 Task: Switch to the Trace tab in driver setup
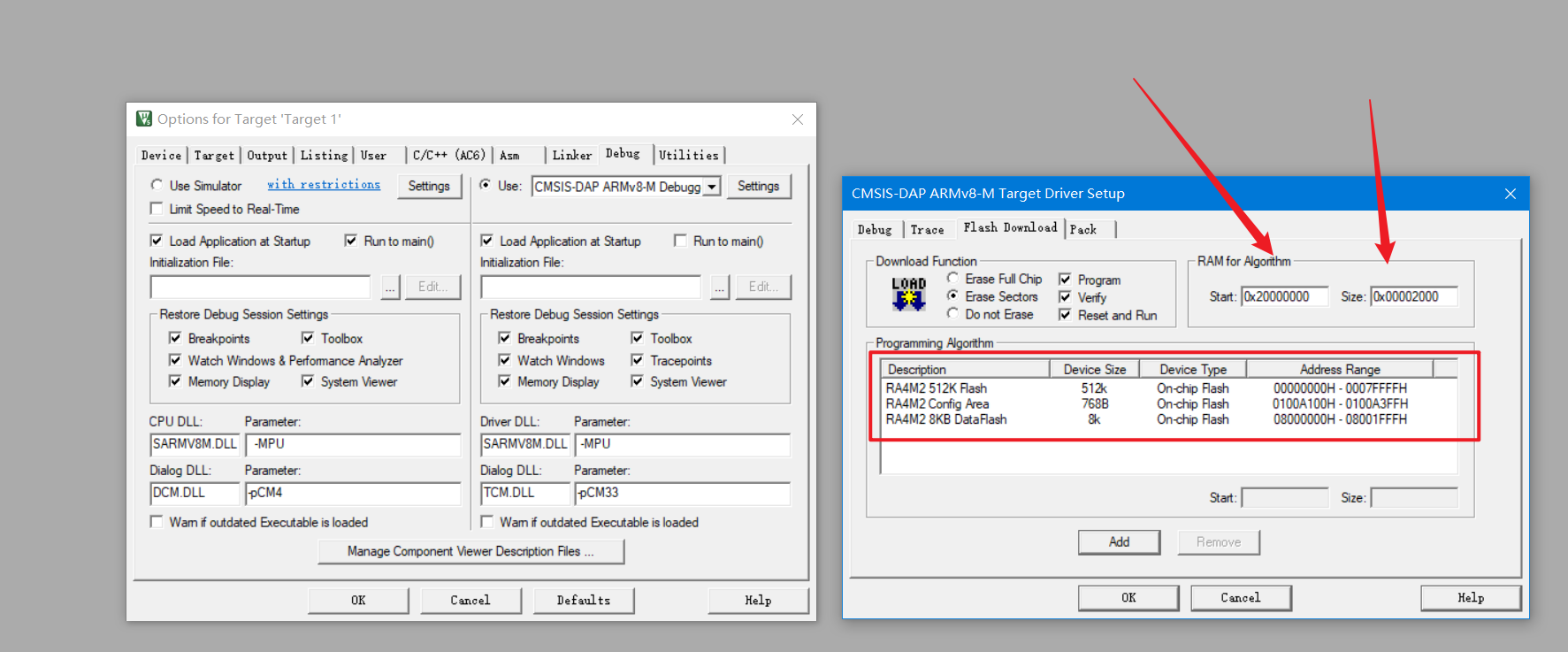[x=928, y=229]
